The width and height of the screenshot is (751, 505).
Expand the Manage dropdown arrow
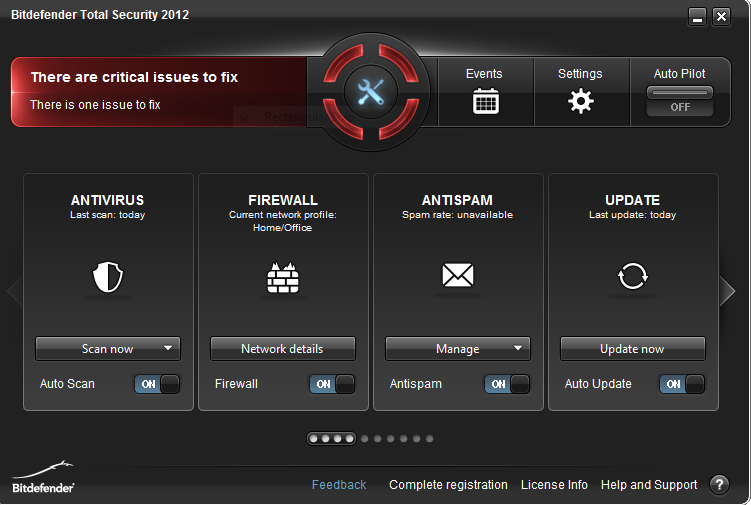pyautogui.click(x=518, y=348)
